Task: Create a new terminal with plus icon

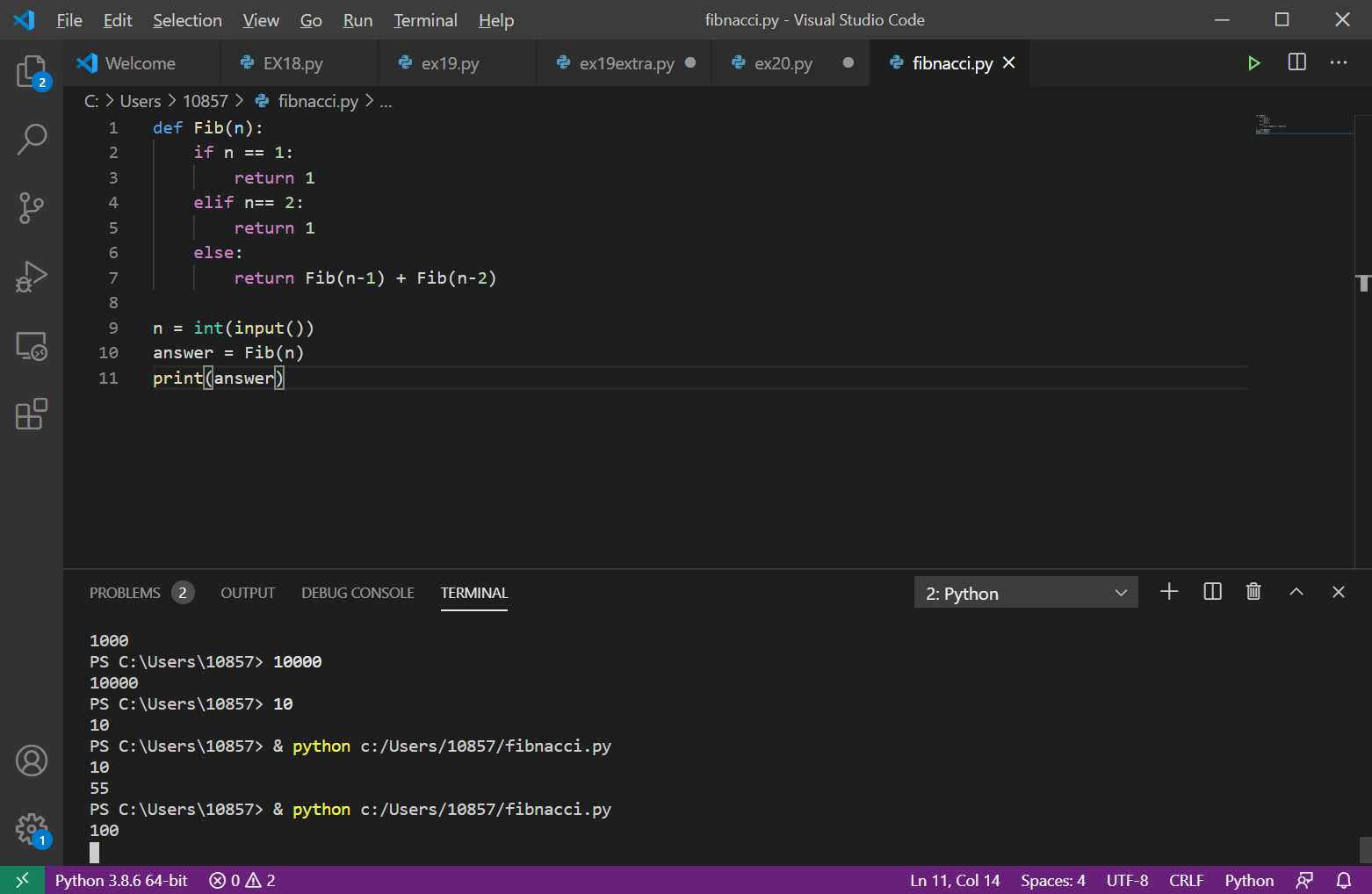Action: coord(1169,592)
